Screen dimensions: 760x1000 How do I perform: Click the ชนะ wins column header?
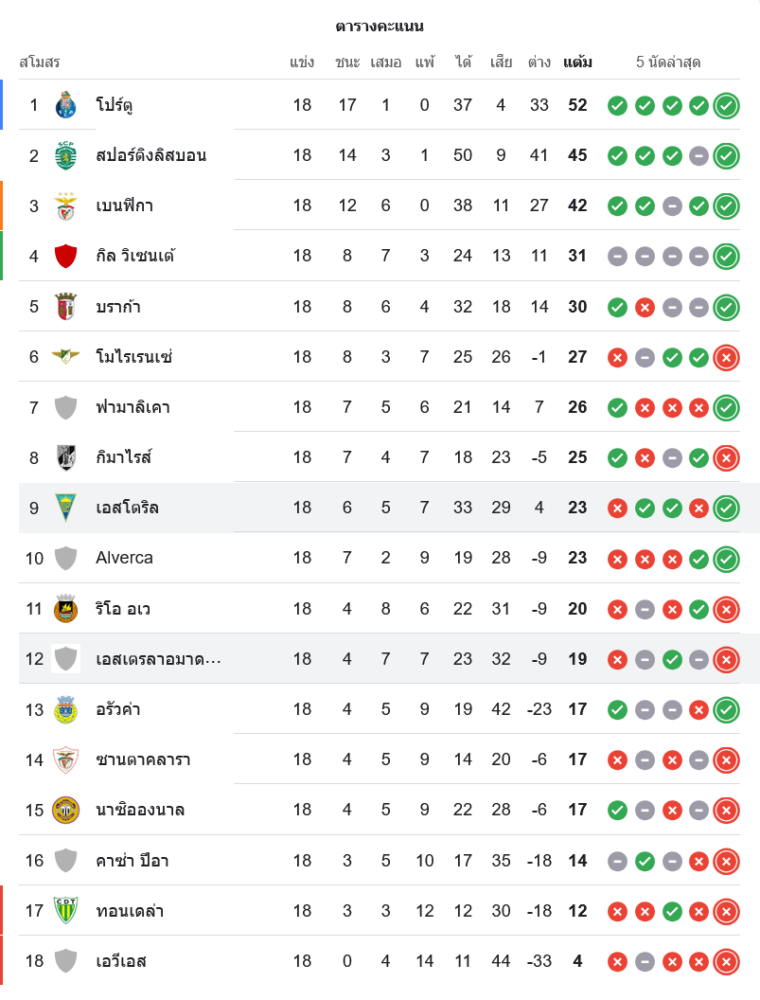347,62
